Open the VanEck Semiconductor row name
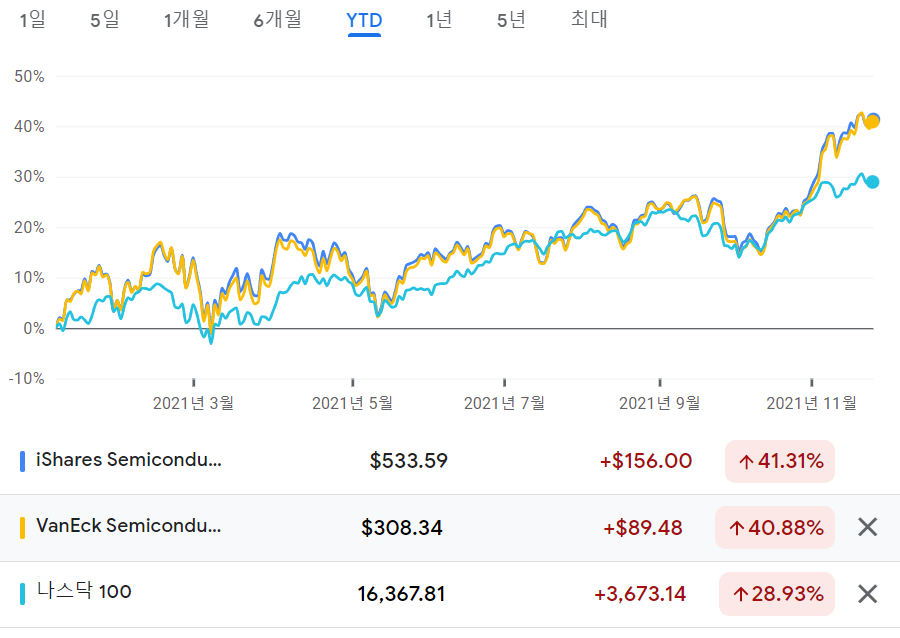This screenshot has height=638, width=900. [x=129, y=526]
